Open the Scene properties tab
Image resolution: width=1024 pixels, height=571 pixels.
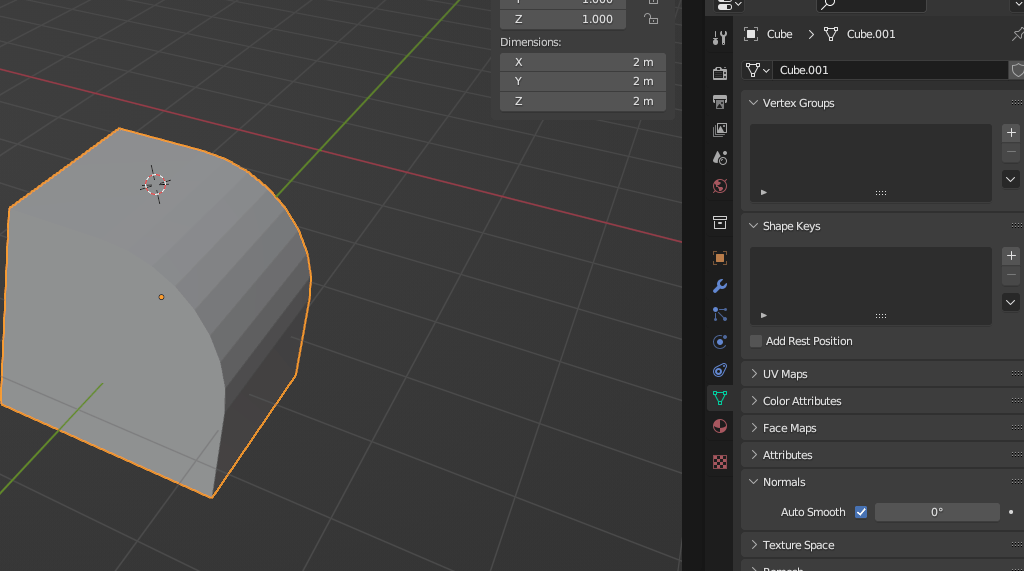(x=720, y=157)
